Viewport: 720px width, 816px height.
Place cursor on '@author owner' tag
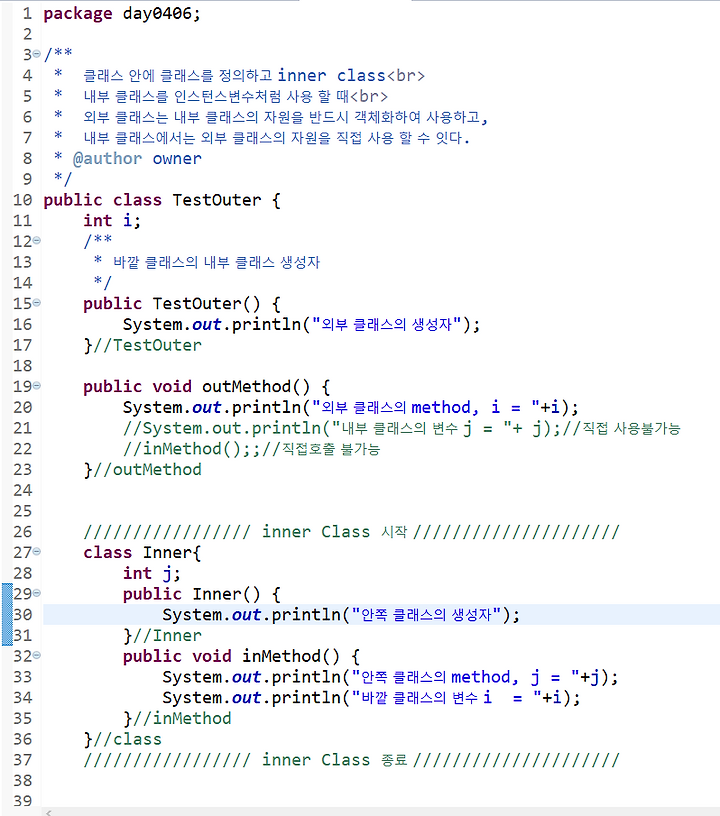tap(137, 159)
